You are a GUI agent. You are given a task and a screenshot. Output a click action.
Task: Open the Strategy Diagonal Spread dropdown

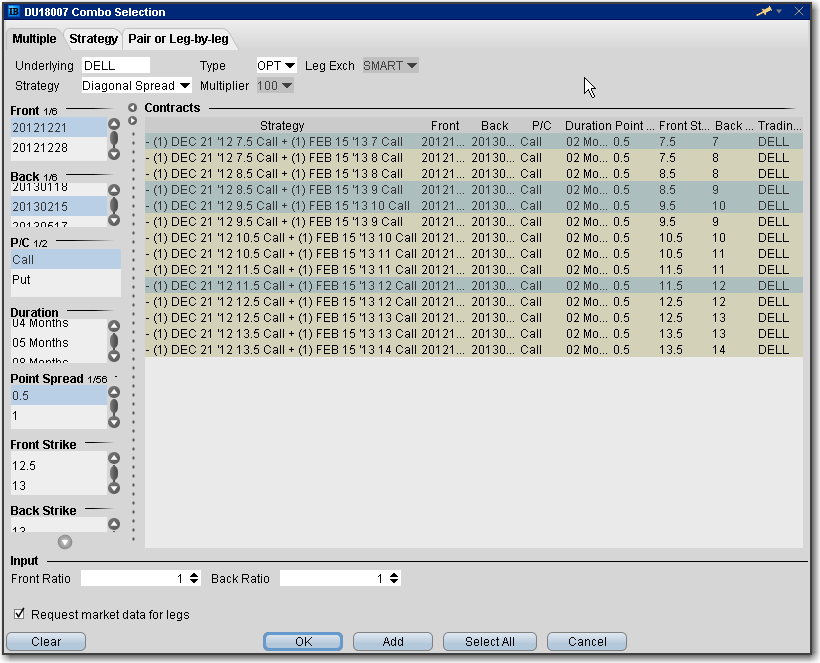pyautogui.click(x=136, y=86)
